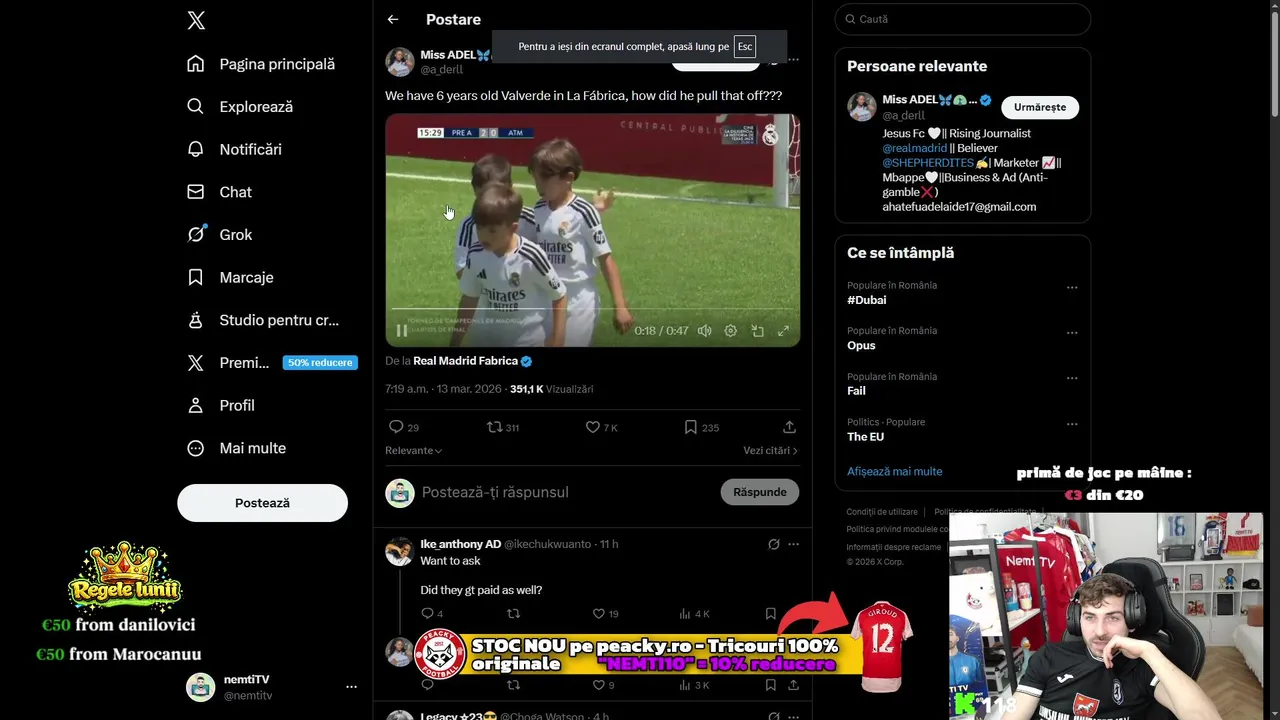Follow Miss ADEL with Urmărește
This screenshot has height=720, width=1280.
tap(1040, 107)
